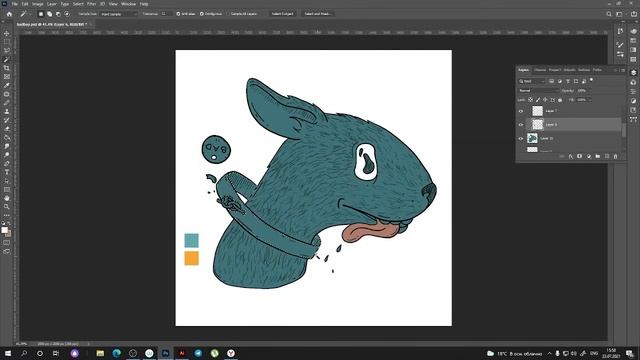Select the Magic Wand tool in toolbox

[7, 59]
